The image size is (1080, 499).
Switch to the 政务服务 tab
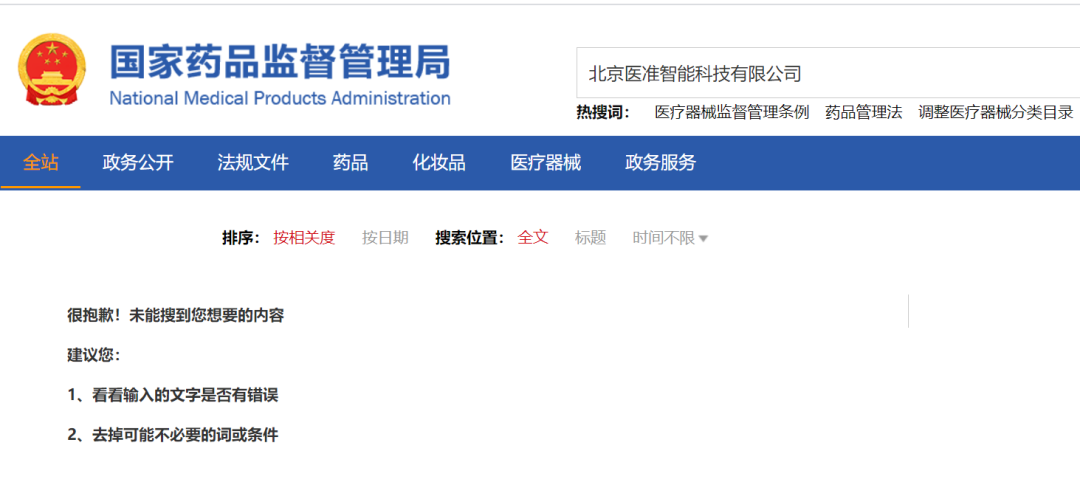pyautogui.click(x=661, y=163)
